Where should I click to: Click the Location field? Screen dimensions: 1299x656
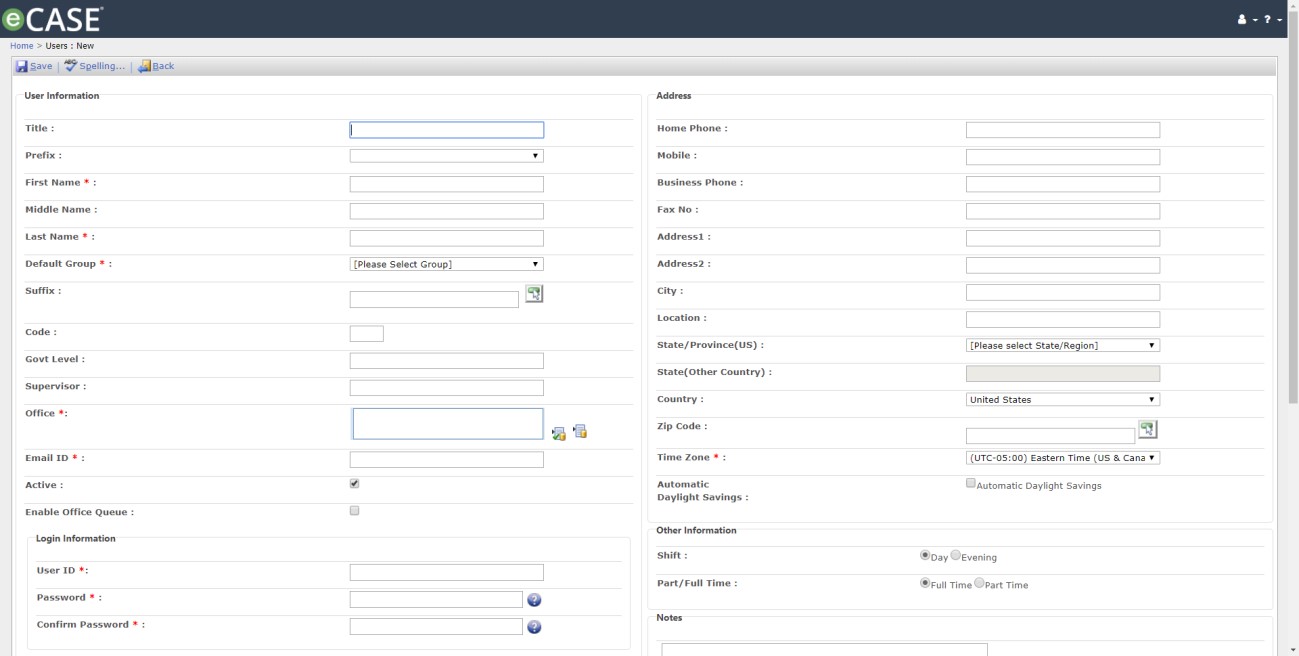(1063, 319)
